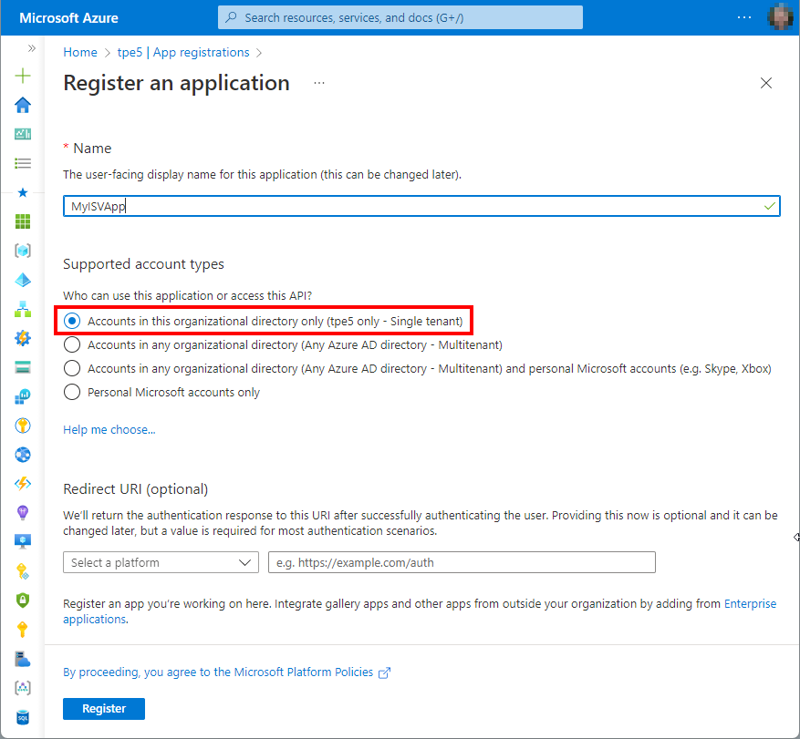Choose the Multitenant accounts option
The image size is (800, 739).
click(x=70, y=345)
